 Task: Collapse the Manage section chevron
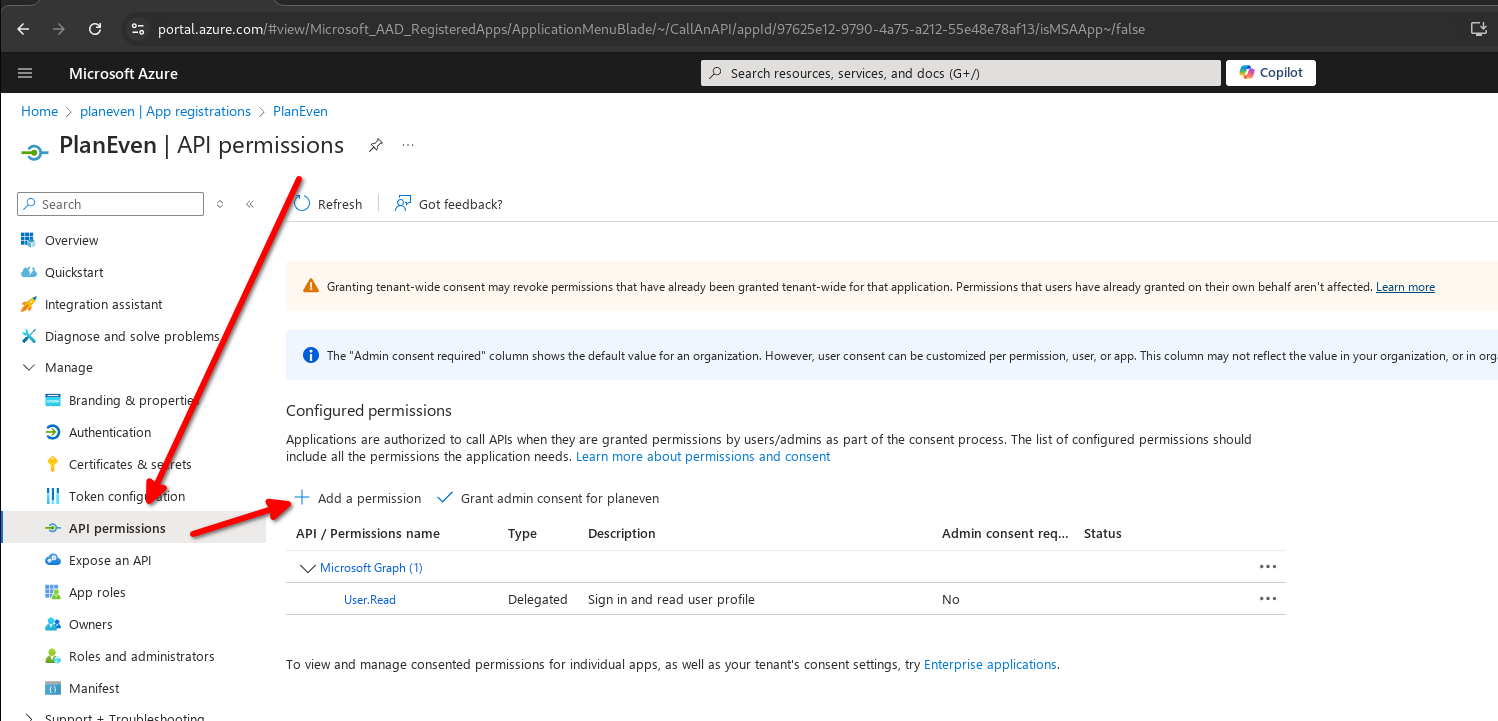click(x=28, y=368)
